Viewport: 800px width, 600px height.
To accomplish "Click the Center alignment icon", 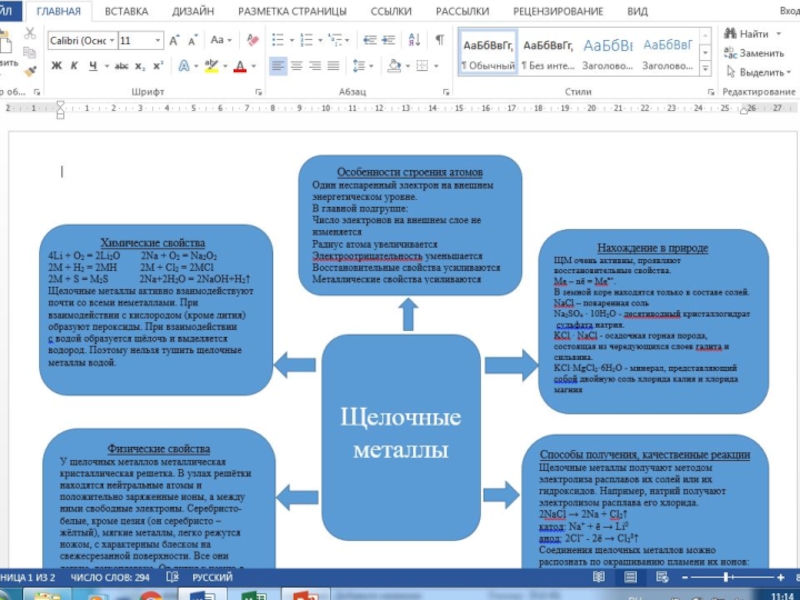I will [x=295, y=66].
